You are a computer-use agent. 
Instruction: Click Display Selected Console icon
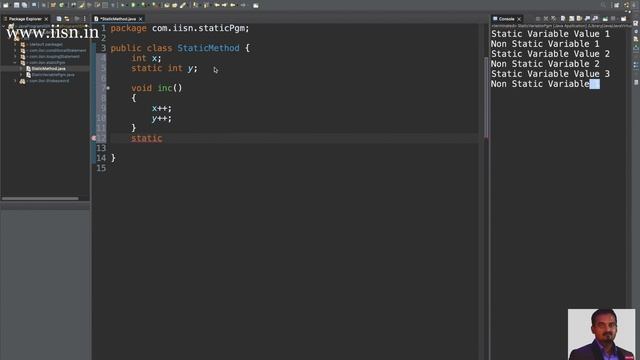(x=613, y=19)
